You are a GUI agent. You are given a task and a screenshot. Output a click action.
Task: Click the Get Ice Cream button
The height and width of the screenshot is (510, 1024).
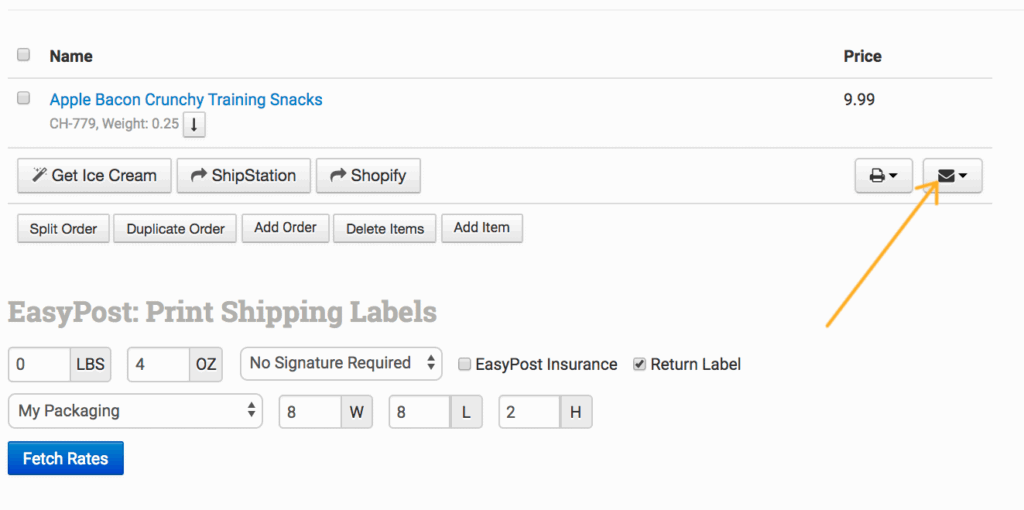(94, 176)
